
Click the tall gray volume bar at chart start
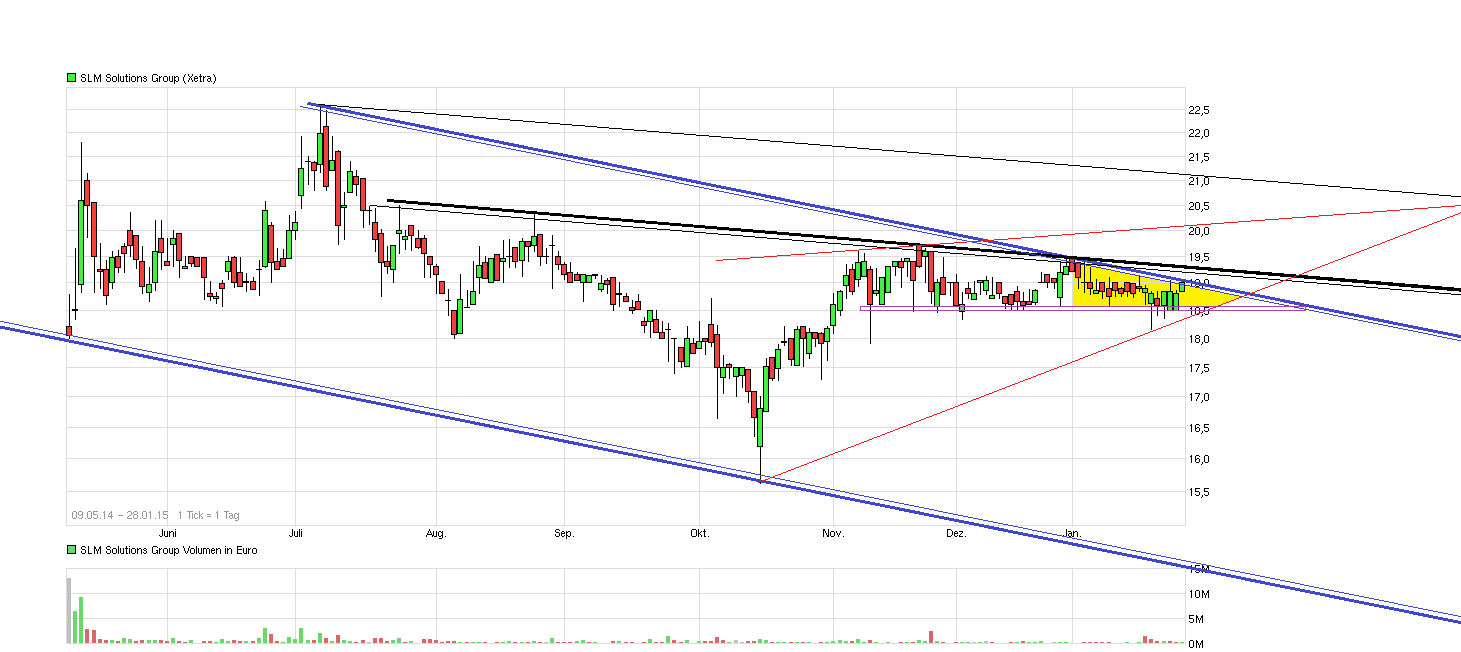69,610
